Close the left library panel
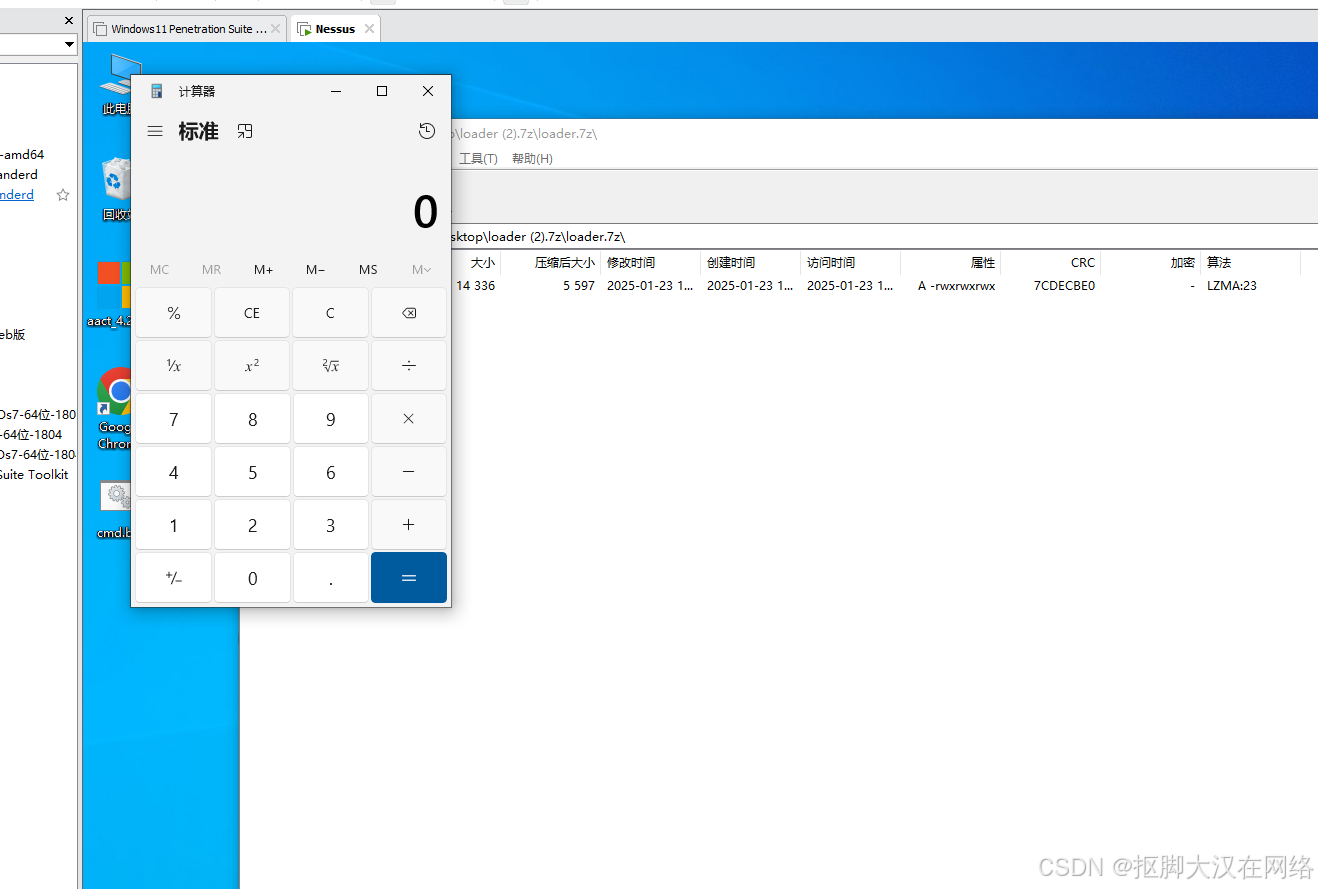This screenshot has height=889, width=1318. tap(69, 20)
